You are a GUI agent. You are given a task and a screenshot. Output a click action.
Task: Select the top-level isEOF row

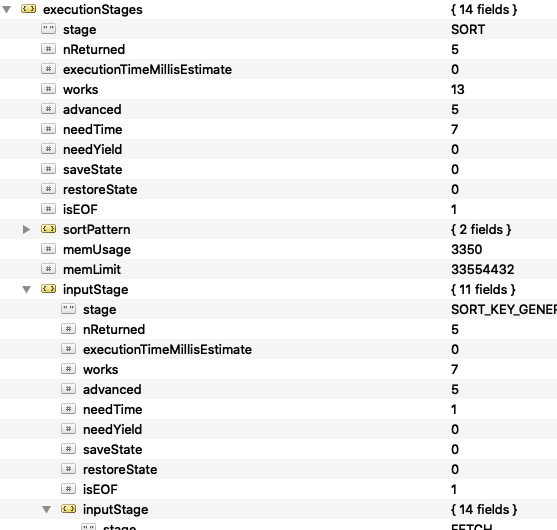point(278,210)
